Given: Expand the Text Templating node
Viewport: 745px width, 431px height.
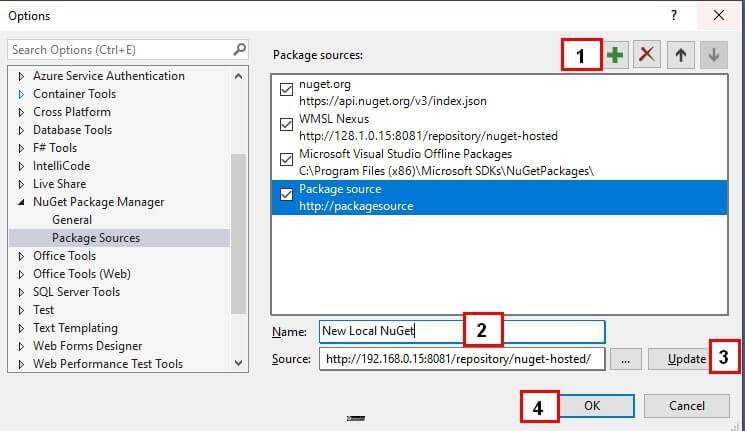Looking at the screenshot, I should [21, 328].
